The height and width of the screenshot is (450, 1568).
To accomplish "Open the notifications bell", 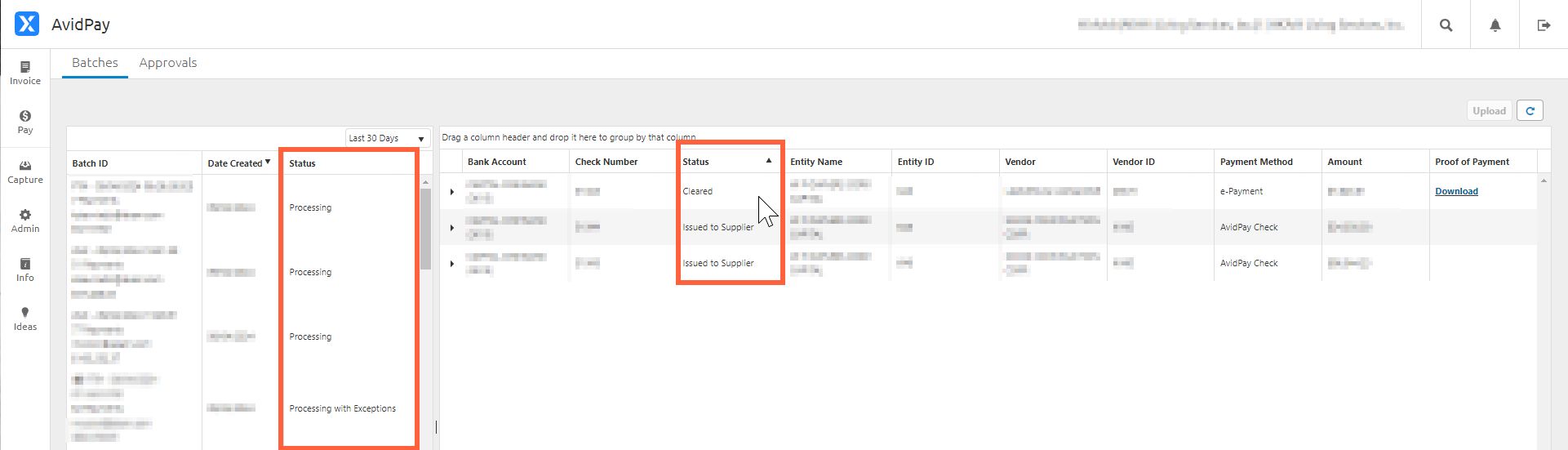I will [x=1495, y=25].
